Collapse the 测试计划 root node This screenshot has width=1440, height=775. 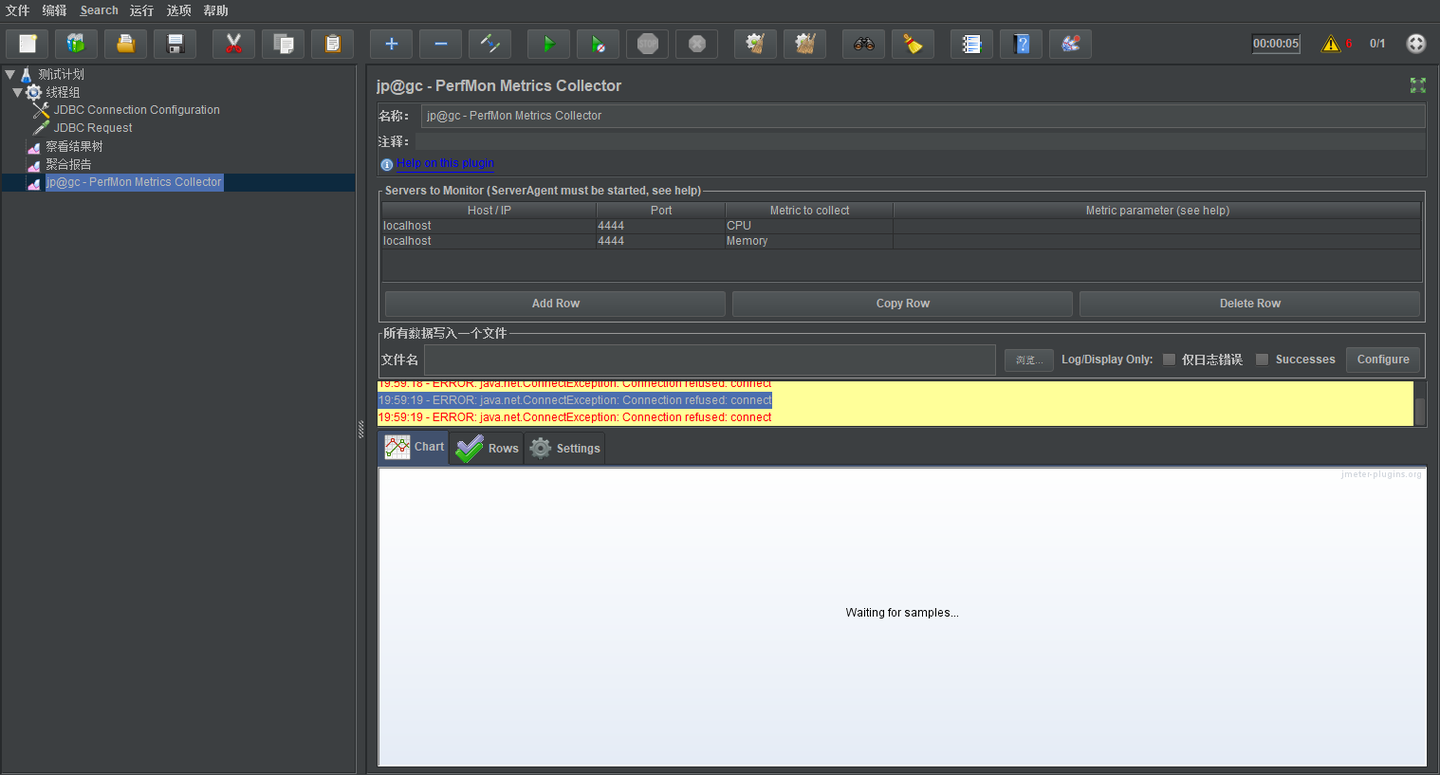(8, 73)
